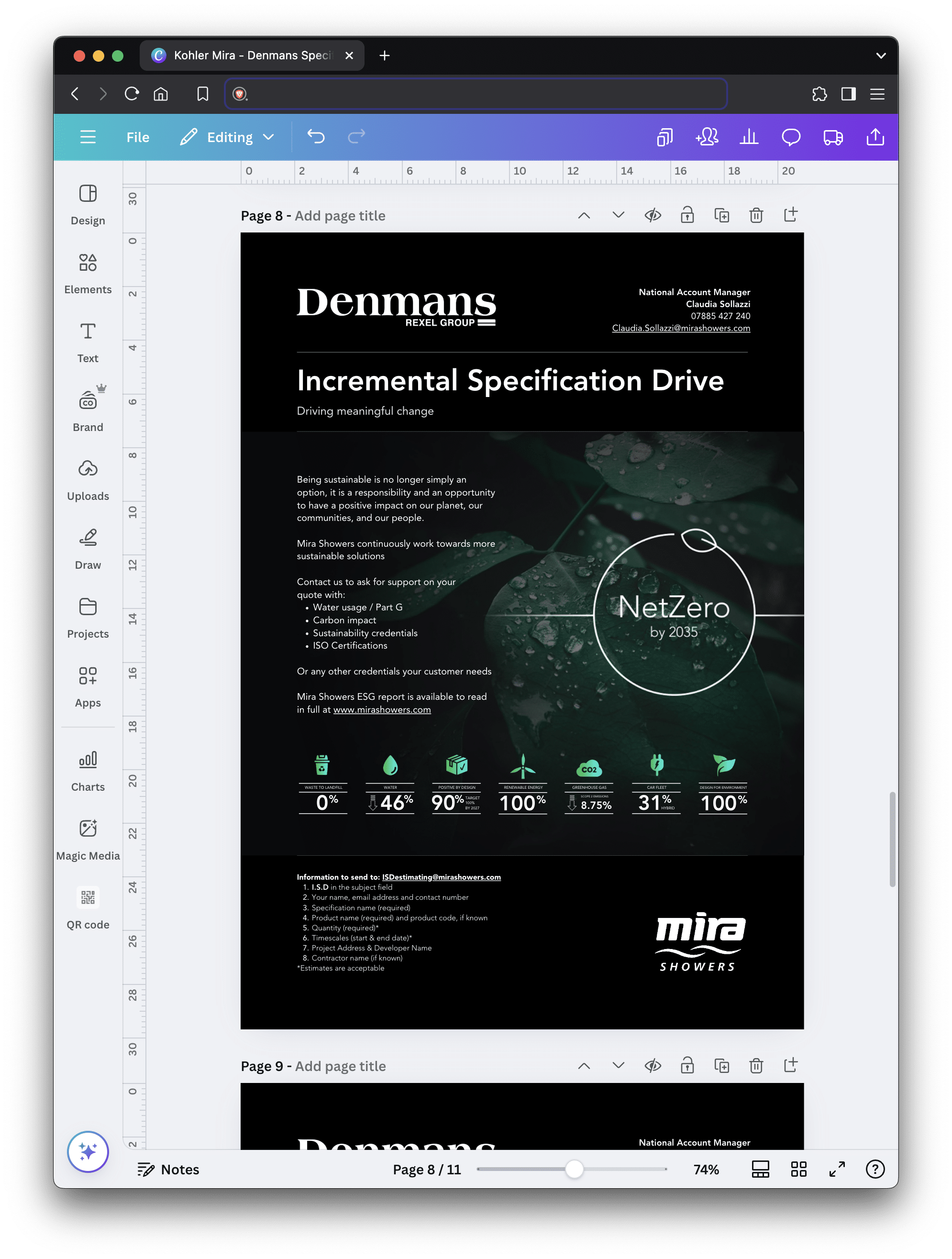Delete Page 9 with trash icon
Viewport: 952px width, 1259px height.
point(756,1065)
